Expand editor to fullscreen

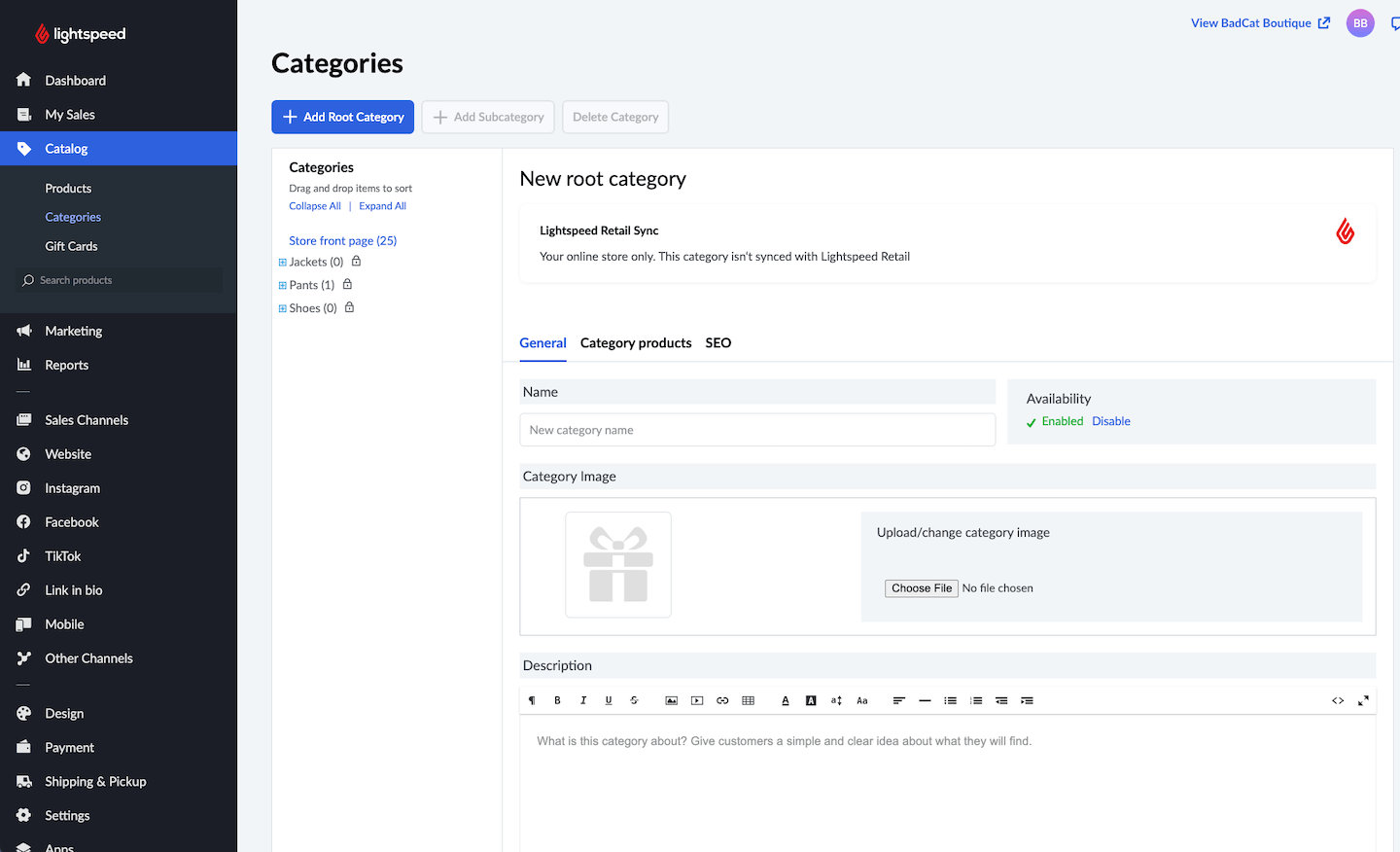[1363, 700]
